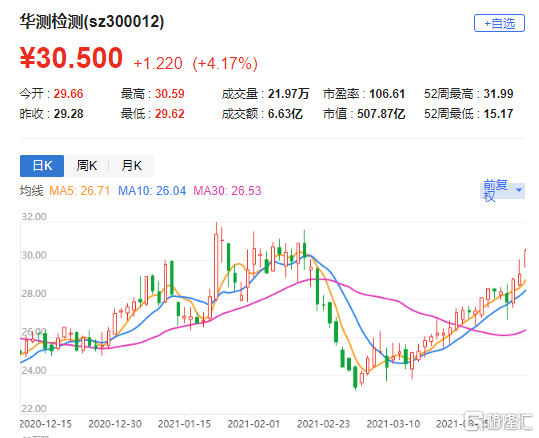Click the 28.00 y-axis label
Image resolution: width=539 pixels, height=438 pixels.
pyautogui.click(x=34, y=294)
